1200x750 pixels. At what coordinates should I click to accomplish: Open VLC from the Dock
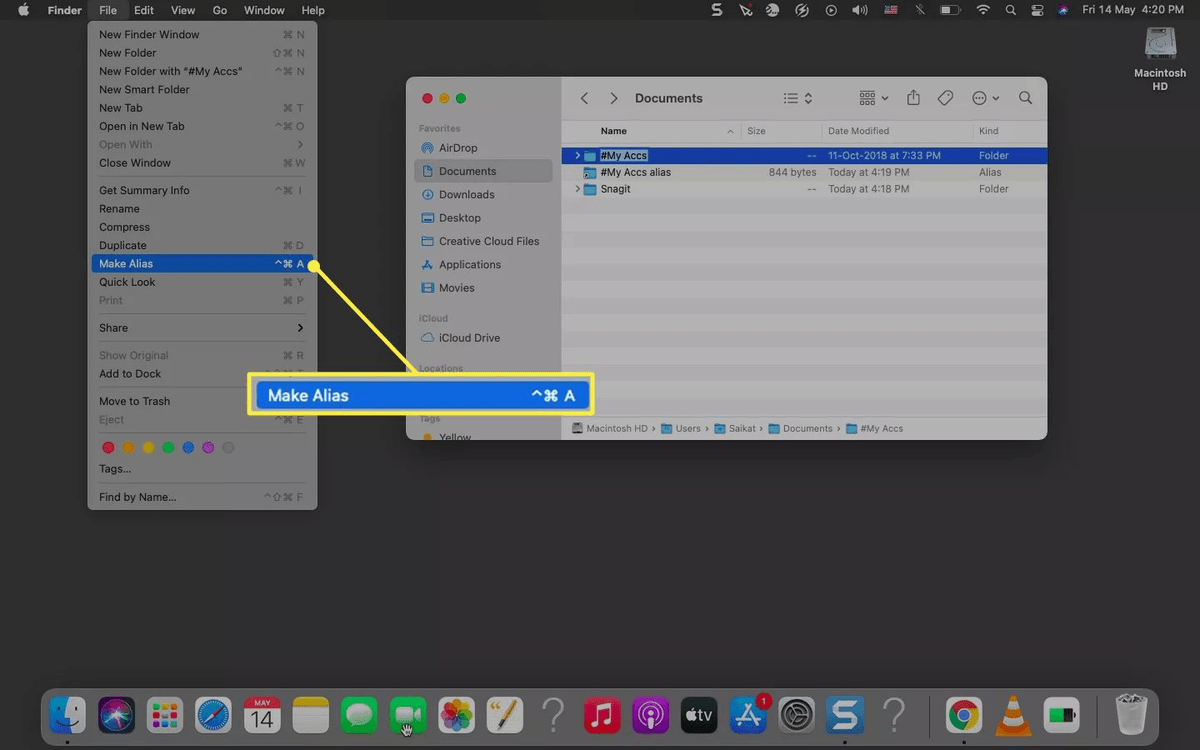pyautogui.click(x=1012, y=715)
